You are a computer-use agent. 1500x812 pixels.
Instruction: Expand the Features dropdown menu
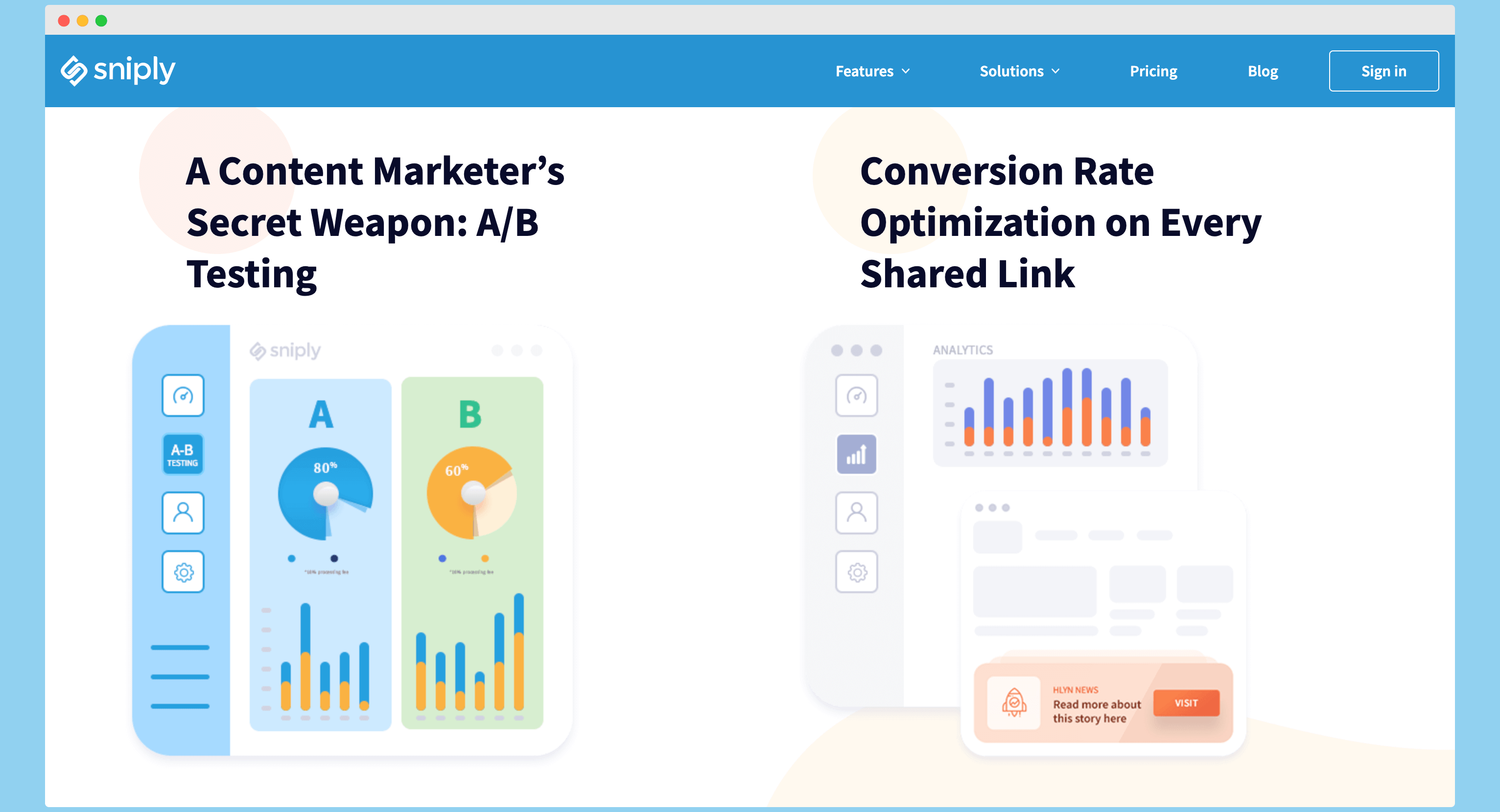click(873, 70)
